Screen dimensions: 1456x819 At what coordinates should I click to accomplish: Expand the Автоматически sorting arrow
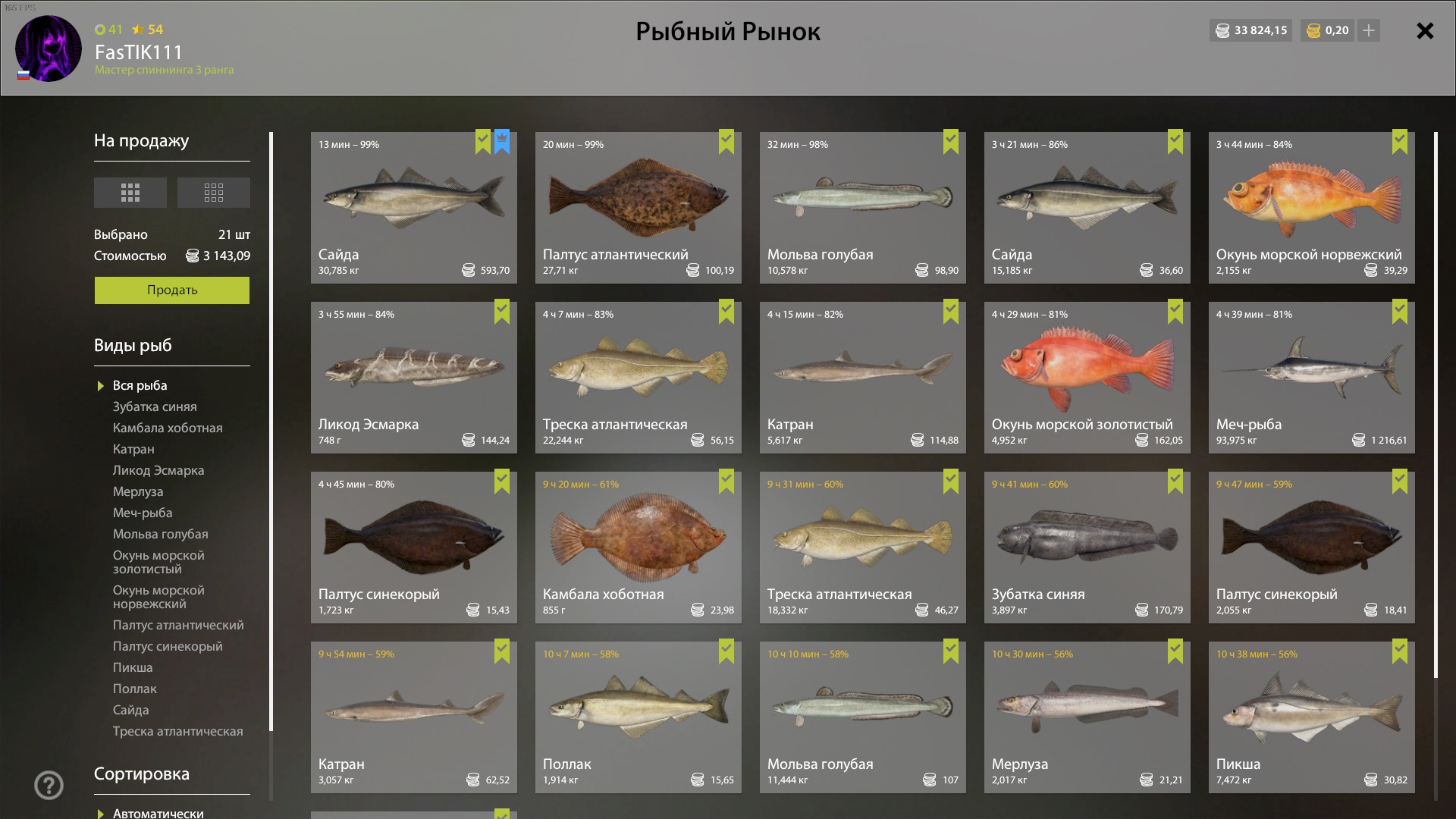pos(101,814)
